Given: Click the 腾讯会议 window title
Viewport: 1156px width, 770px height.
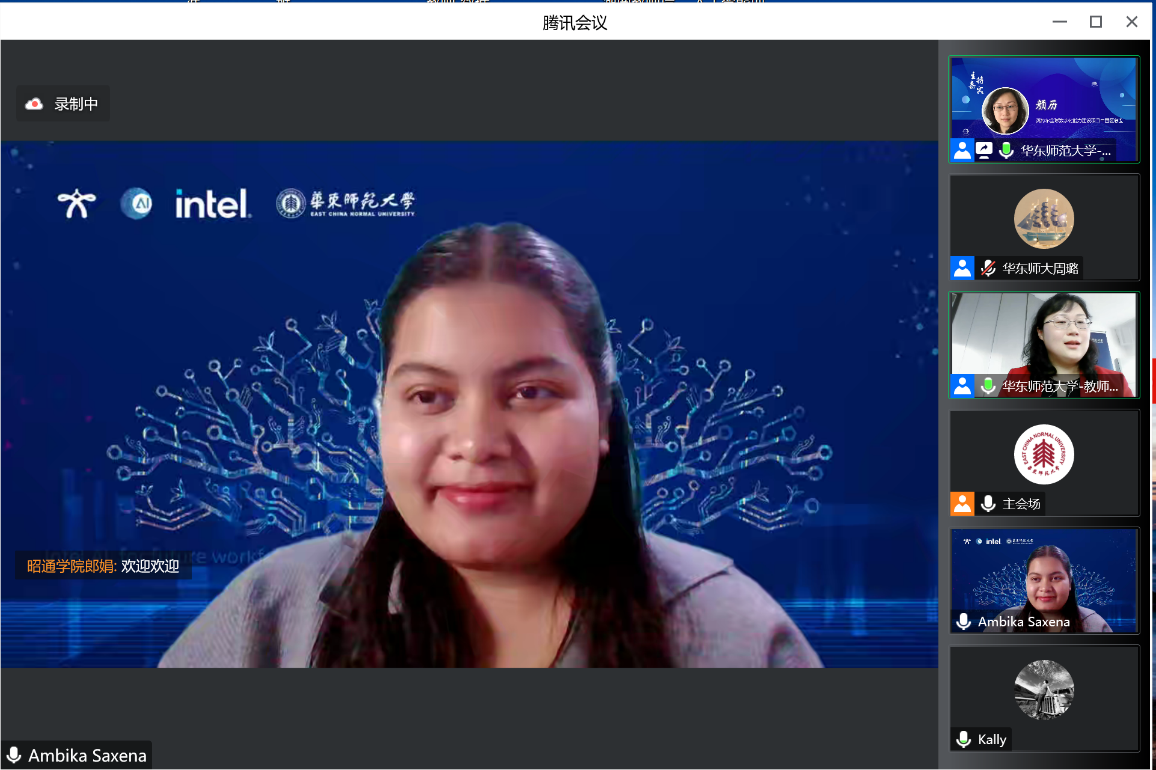Looking at the screenshot, I should pos(575,22).
